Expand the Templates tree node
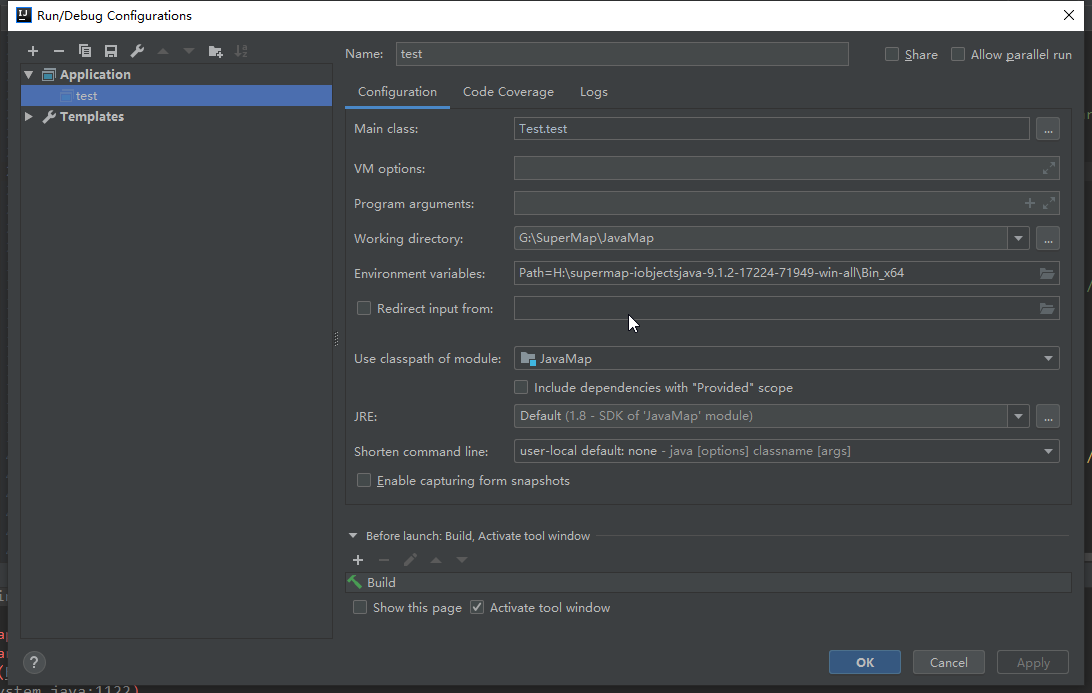Viewport: 1092px width, 693px height. coord(29,116)
